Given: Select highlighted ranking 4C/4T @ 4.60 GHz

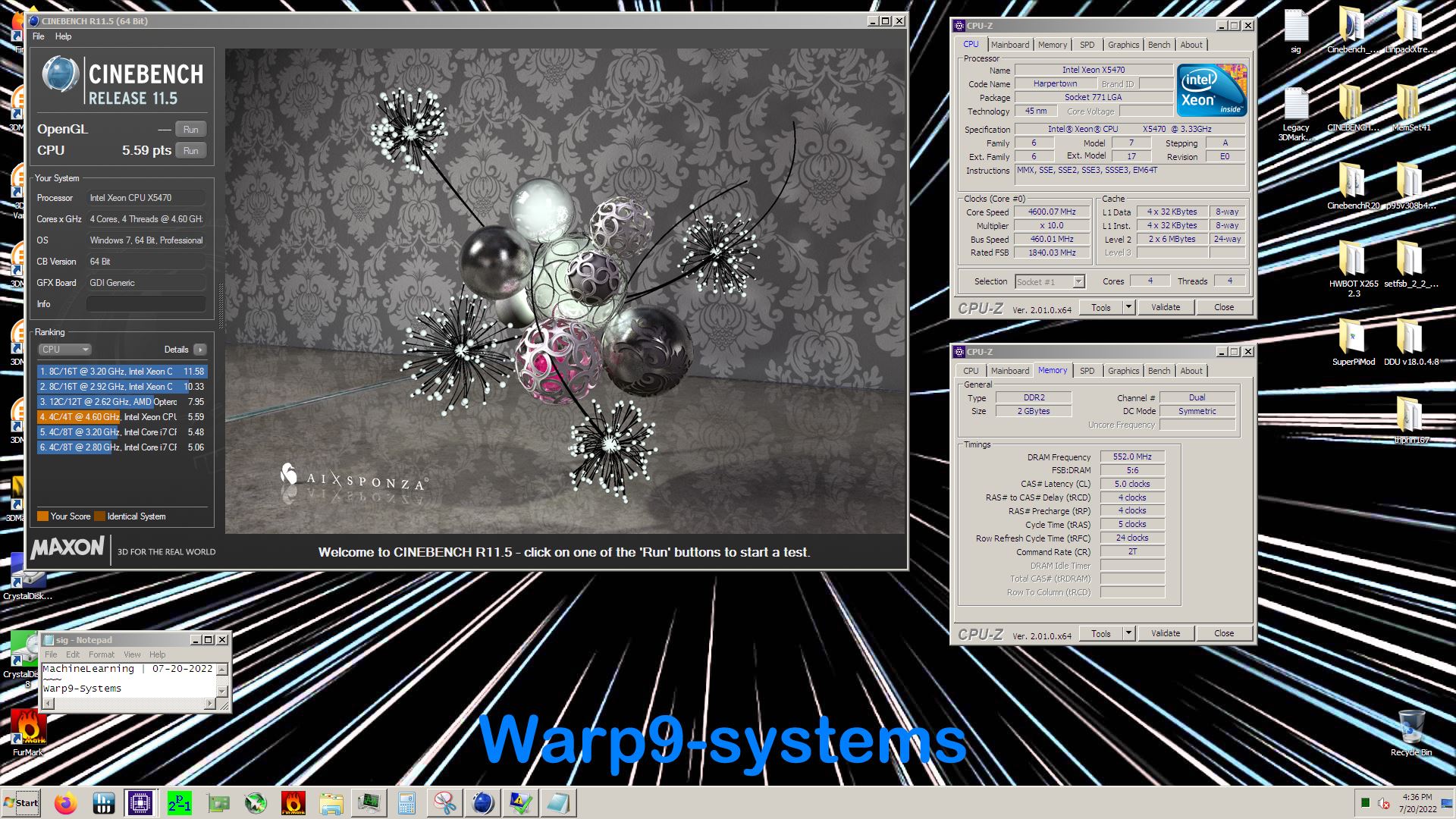Looking at the screenshot, I should [x=122, y=417].
